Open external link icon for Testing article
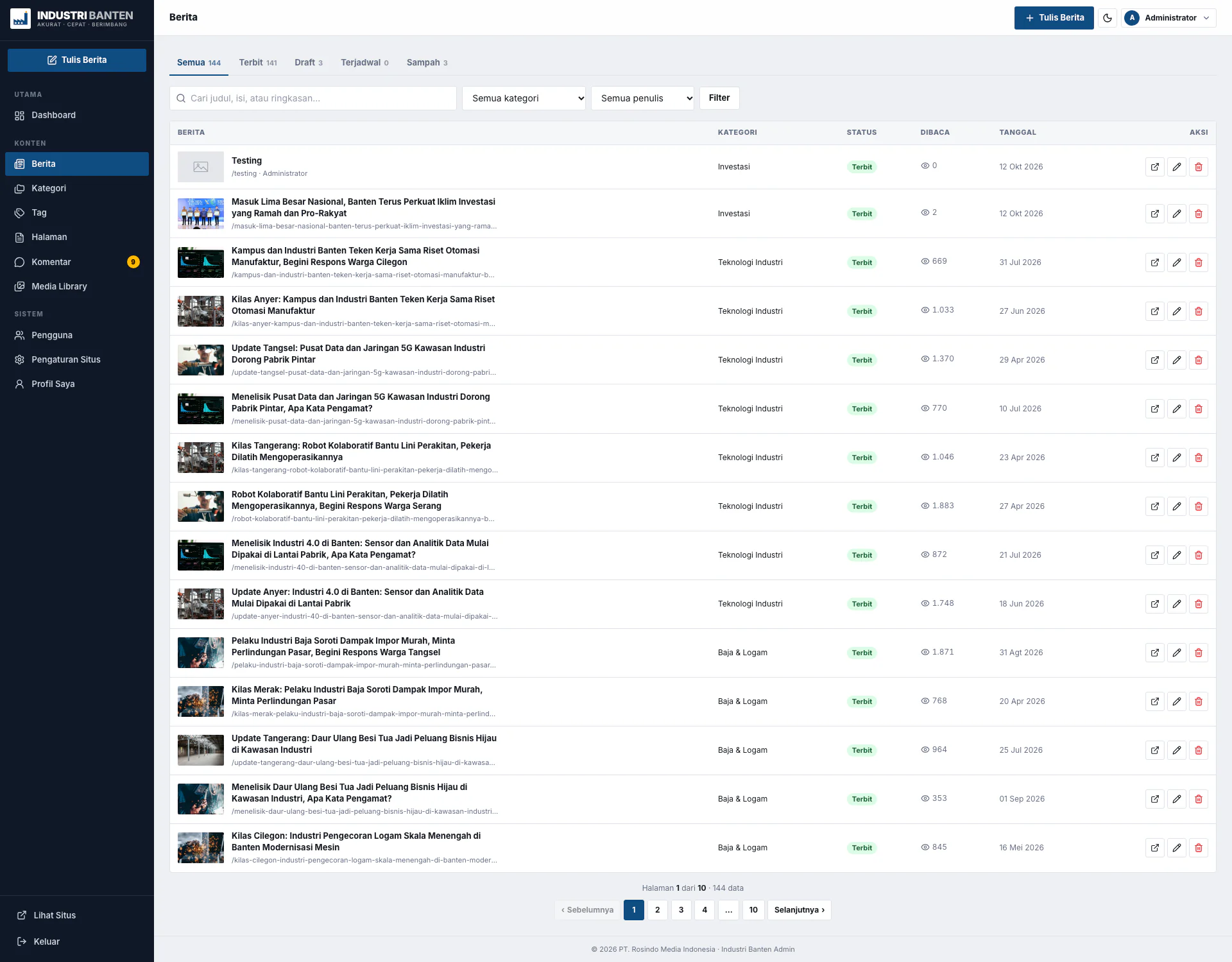Image resolution: width=1232 pixels, height=962 pixels. (1155, 167)
